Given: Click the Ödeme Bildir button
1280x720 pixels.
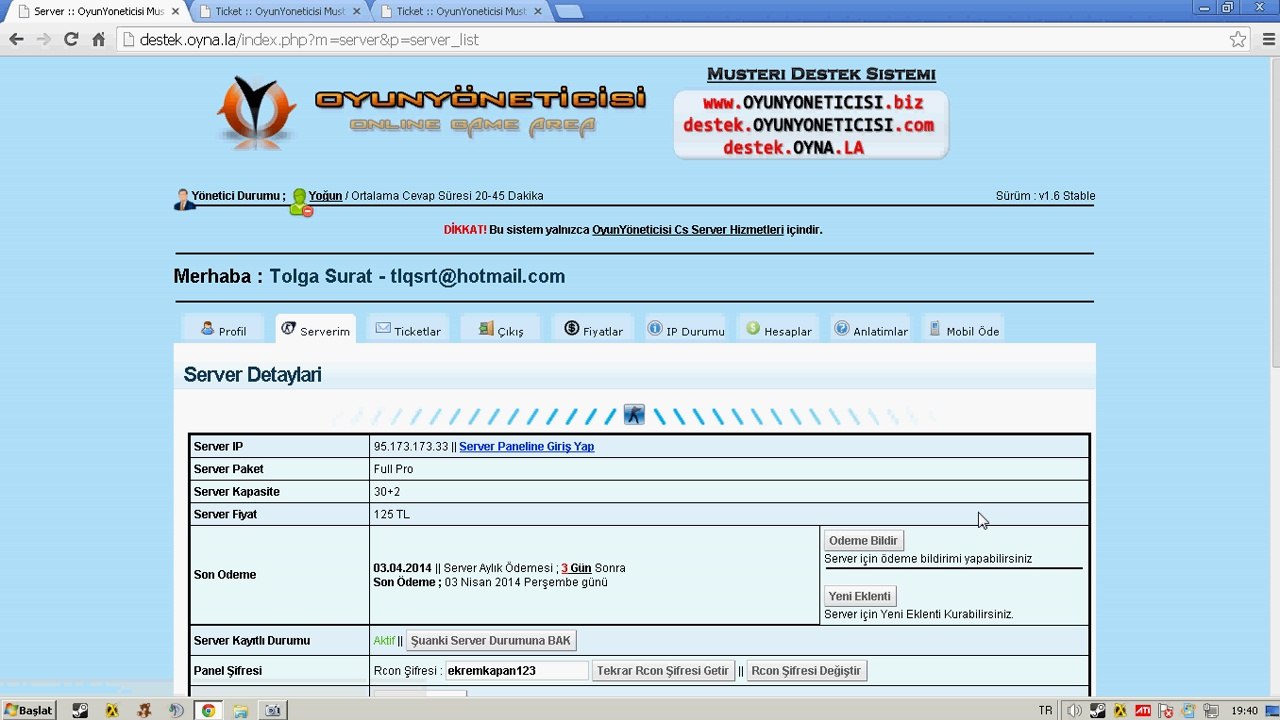Looking at the screenshot, I should pyautogui.click(x=863, y=541).
